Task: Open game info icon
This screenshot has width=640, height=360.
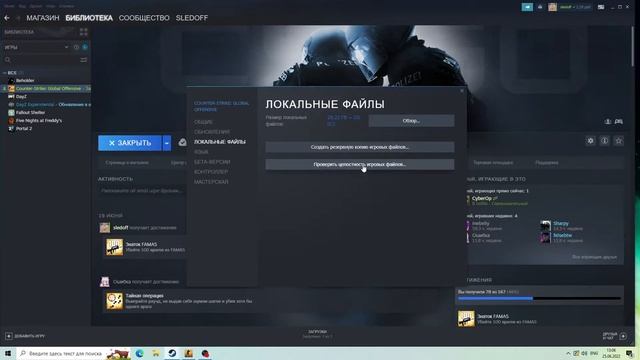Action: pyautogui.click(x=604, y=141)
